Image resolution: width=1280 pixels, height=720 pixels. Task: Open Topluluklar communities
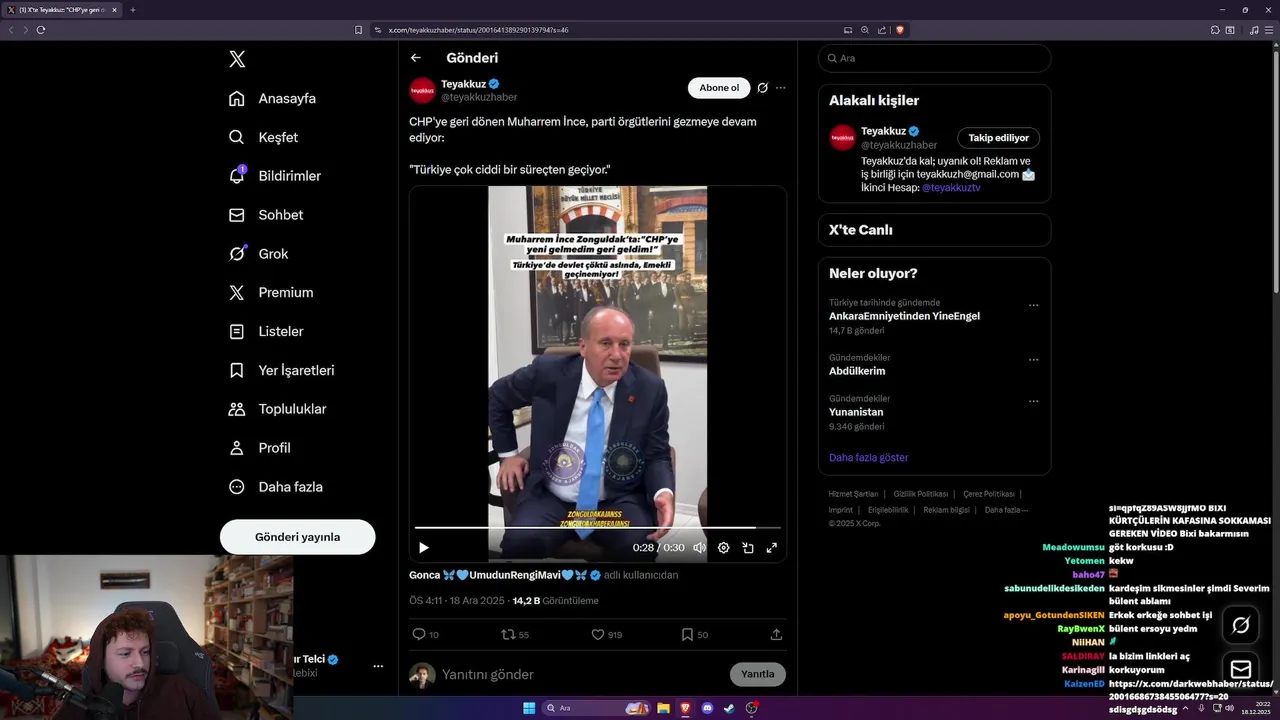tap(277, 409)
